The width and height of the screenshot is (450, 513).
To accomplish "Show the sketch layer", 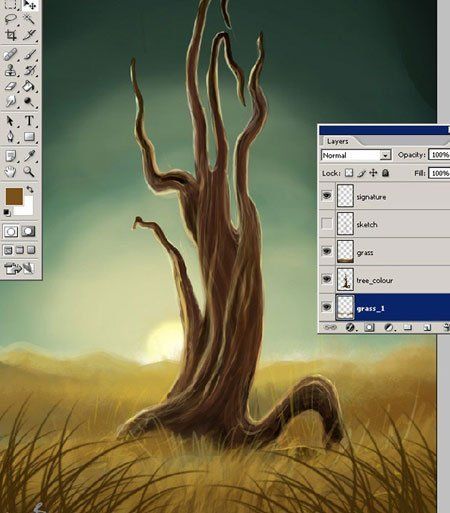I will click(327, 224).
